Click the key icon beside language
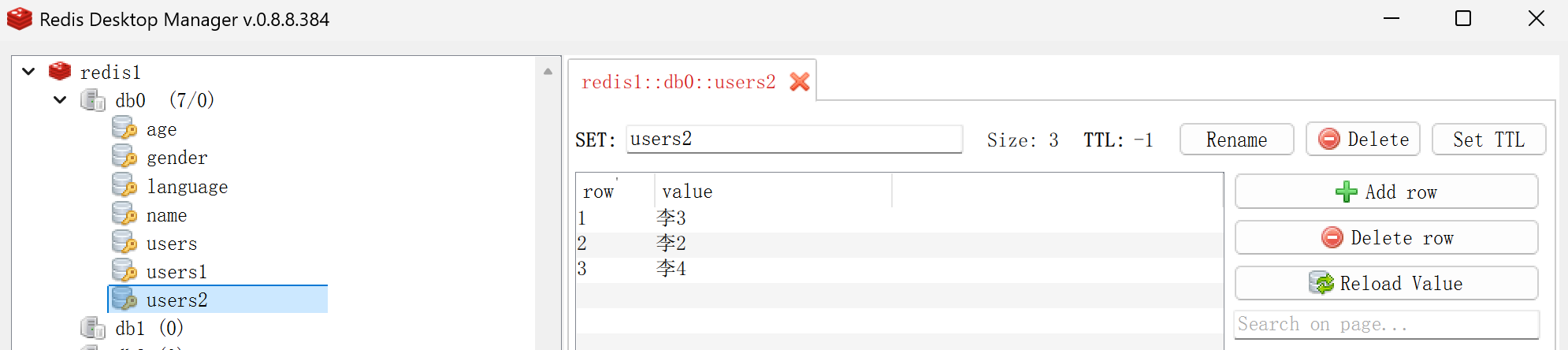 pyautogui.click(x=124, y=185)
